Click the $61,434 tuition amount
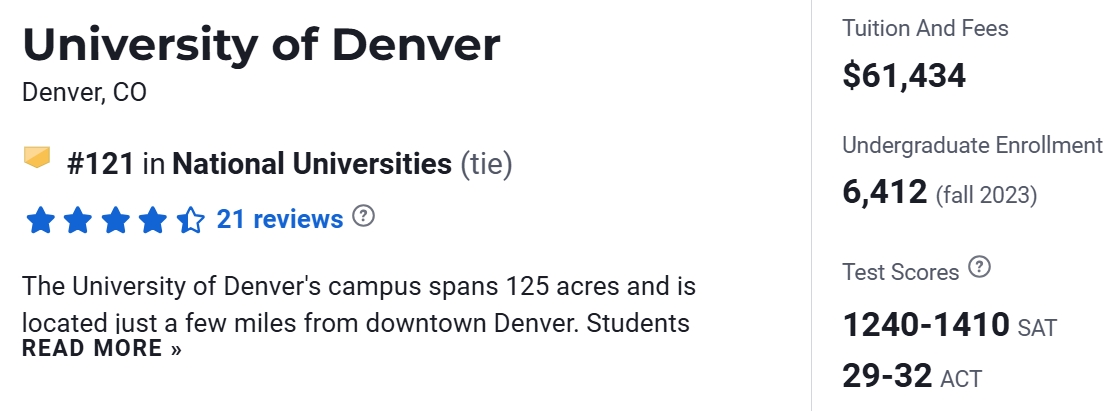This screenshot has height=411, width=1120. click(904, 74)
